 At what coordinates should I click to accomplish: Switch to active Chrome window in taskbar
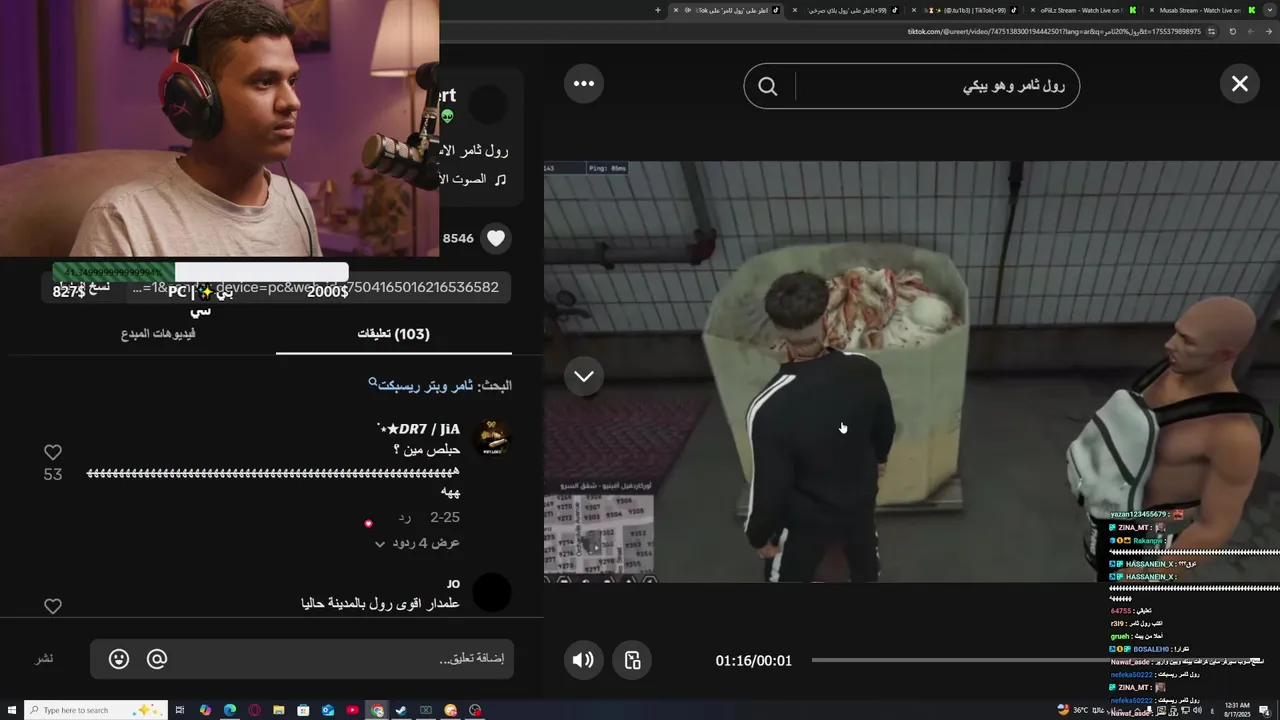pos(377,710)
